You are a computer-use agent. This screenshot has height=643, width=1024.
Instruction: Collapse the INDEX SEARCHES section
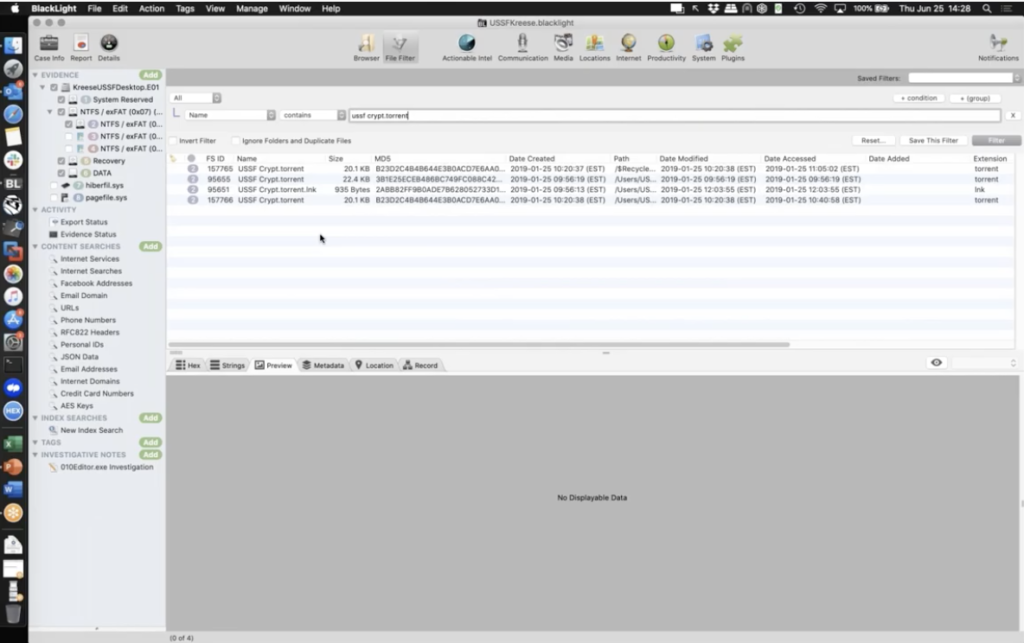coord(35,418)
